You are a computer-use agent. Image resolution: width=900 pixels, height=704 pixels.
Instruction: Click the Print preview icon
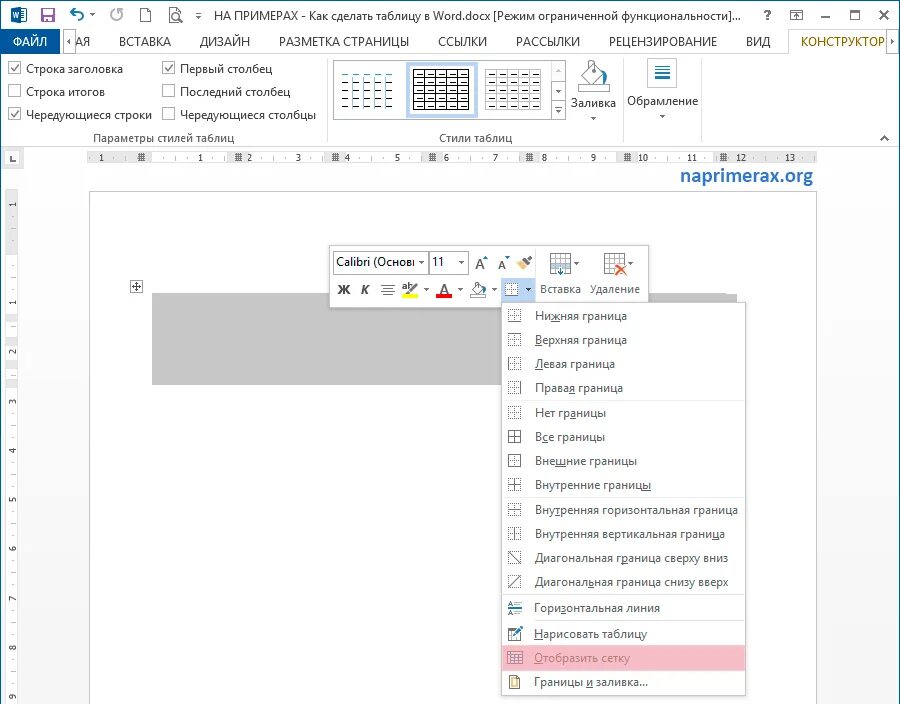[x=175, y=15]
